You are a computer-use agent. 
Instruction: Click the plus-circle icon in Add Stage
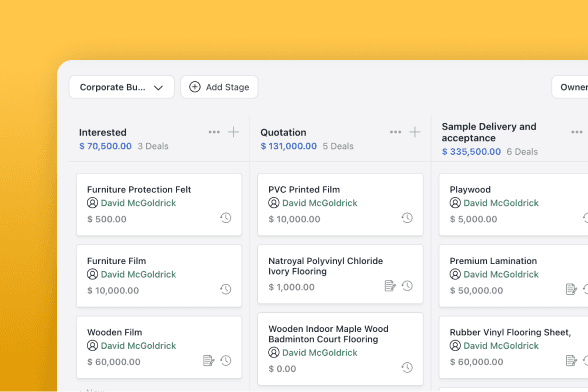pyautogui.click(x=195, y=87)
